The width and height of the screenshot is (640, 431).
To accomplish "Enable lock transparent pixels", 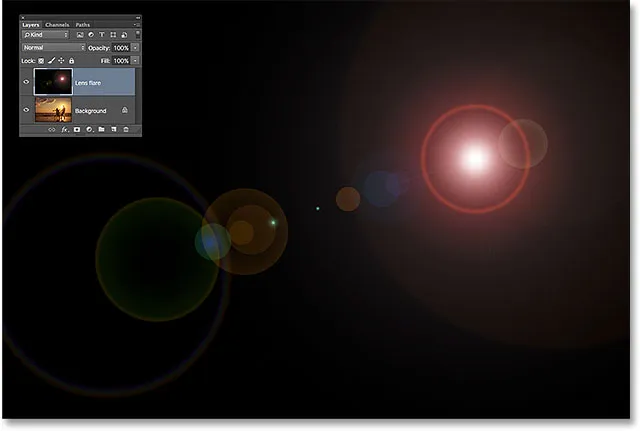I will tap(41, 61).
